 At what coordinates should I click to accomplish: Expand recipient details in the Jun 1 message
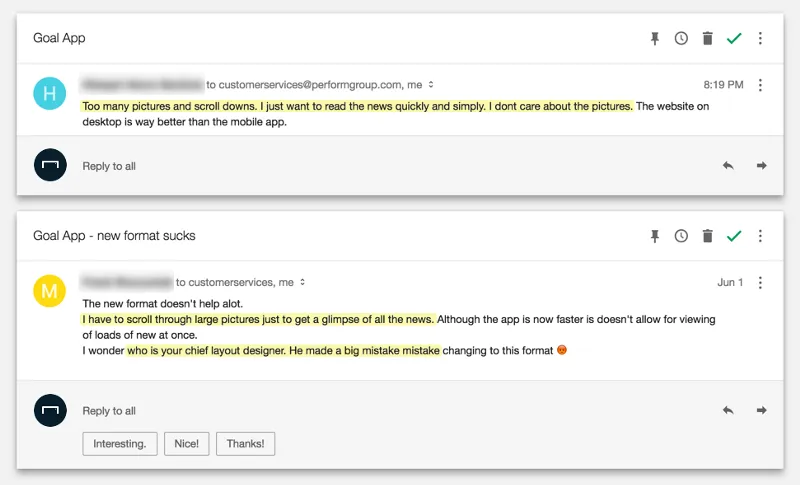coord(303,282)
